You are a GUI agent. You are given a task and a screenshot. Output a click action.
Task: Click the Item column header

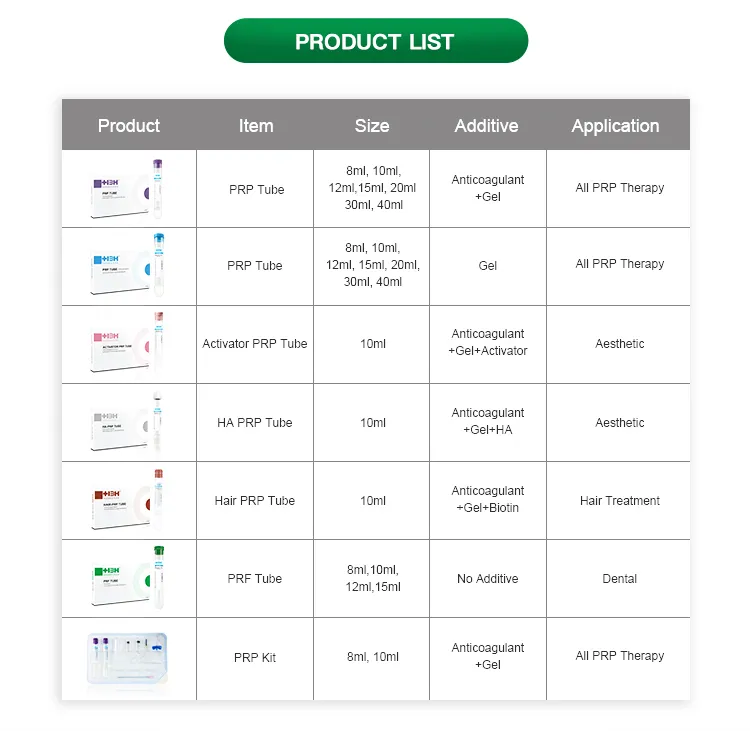256,125
